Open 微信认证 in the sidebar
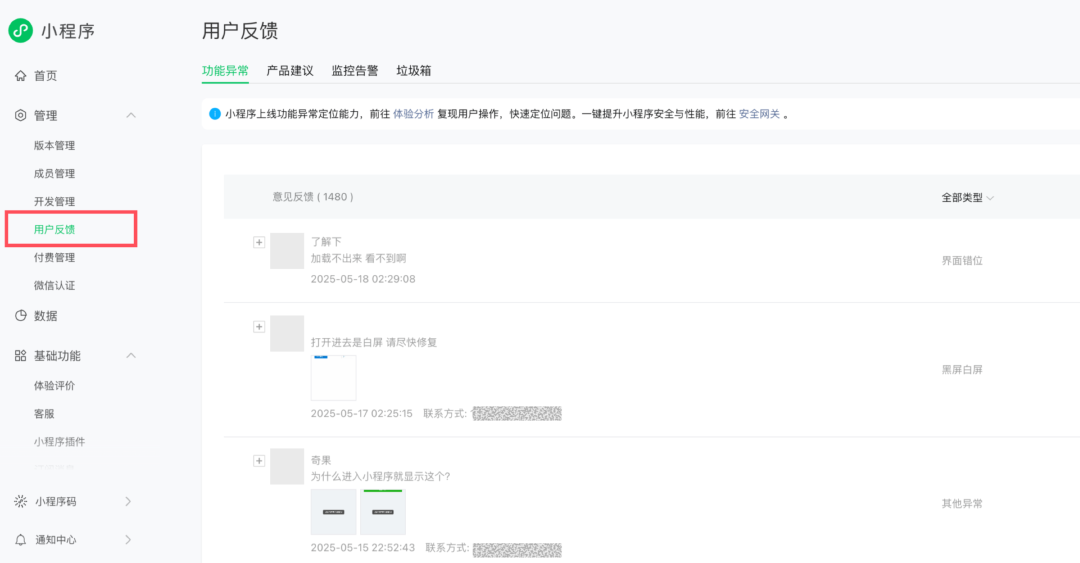 pos(54,285)
